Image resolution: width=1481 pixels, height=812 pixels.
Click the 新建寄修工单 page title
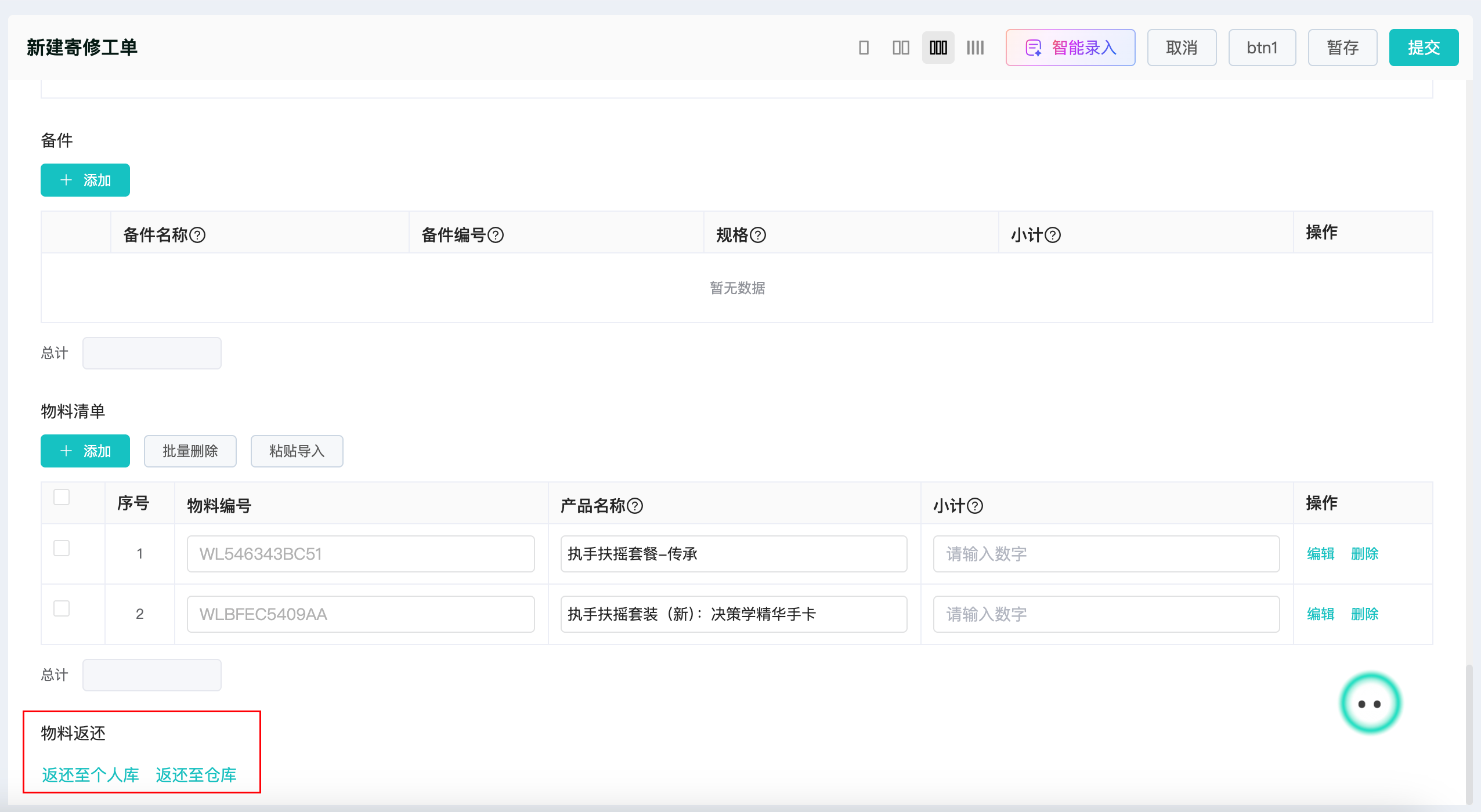pos(82,48)
